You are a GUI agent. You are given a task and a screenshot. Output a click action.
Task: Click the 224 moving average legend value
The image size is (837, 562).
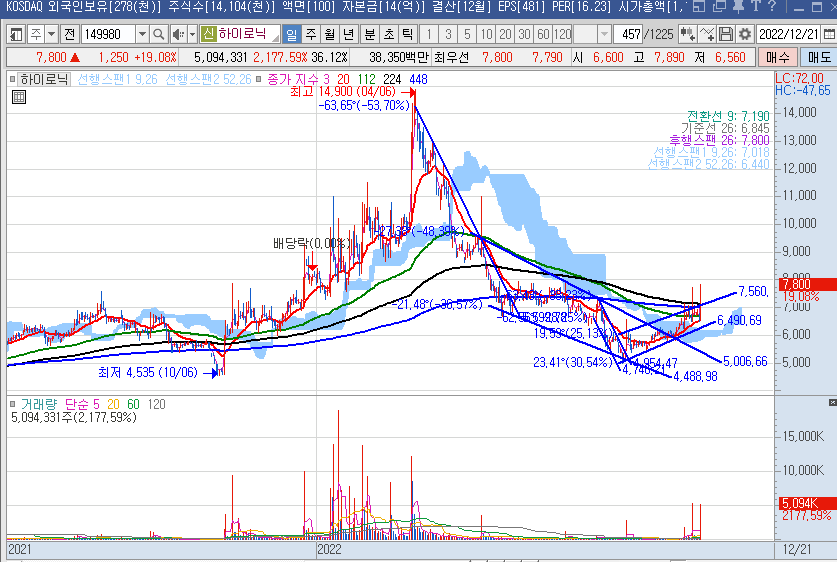[392, 80]
